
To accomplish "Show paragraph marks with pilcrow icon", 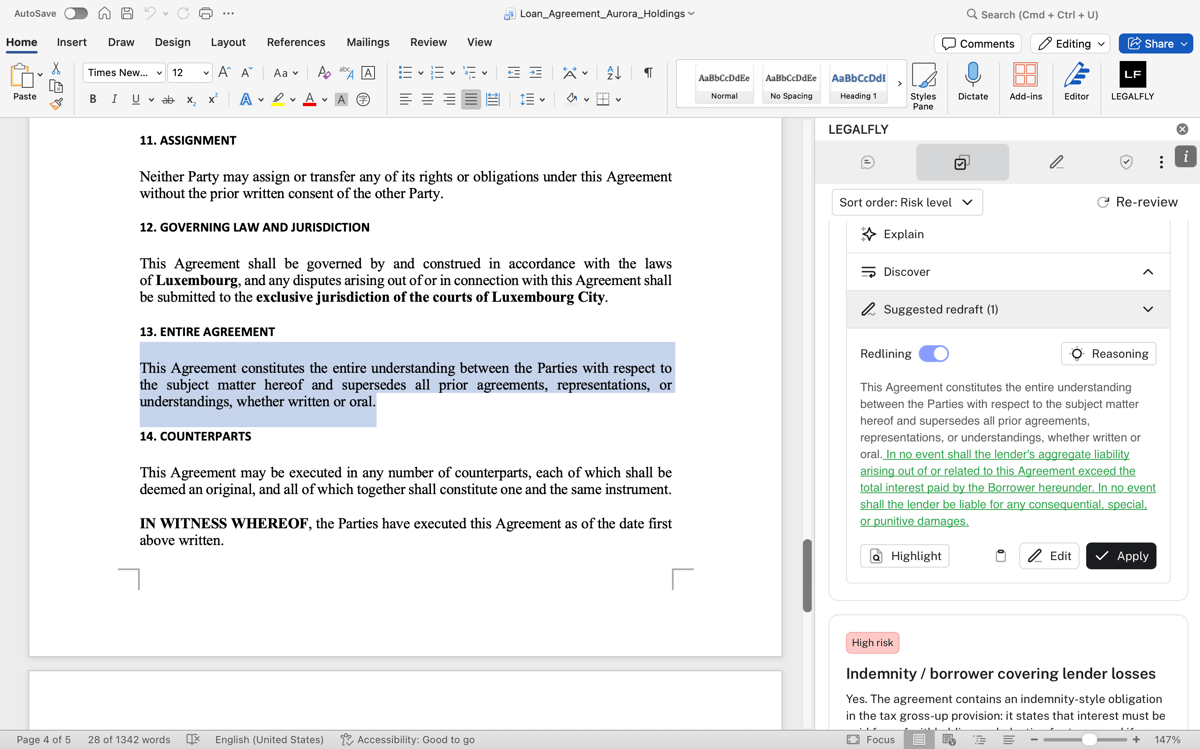I will coord(648,72).
